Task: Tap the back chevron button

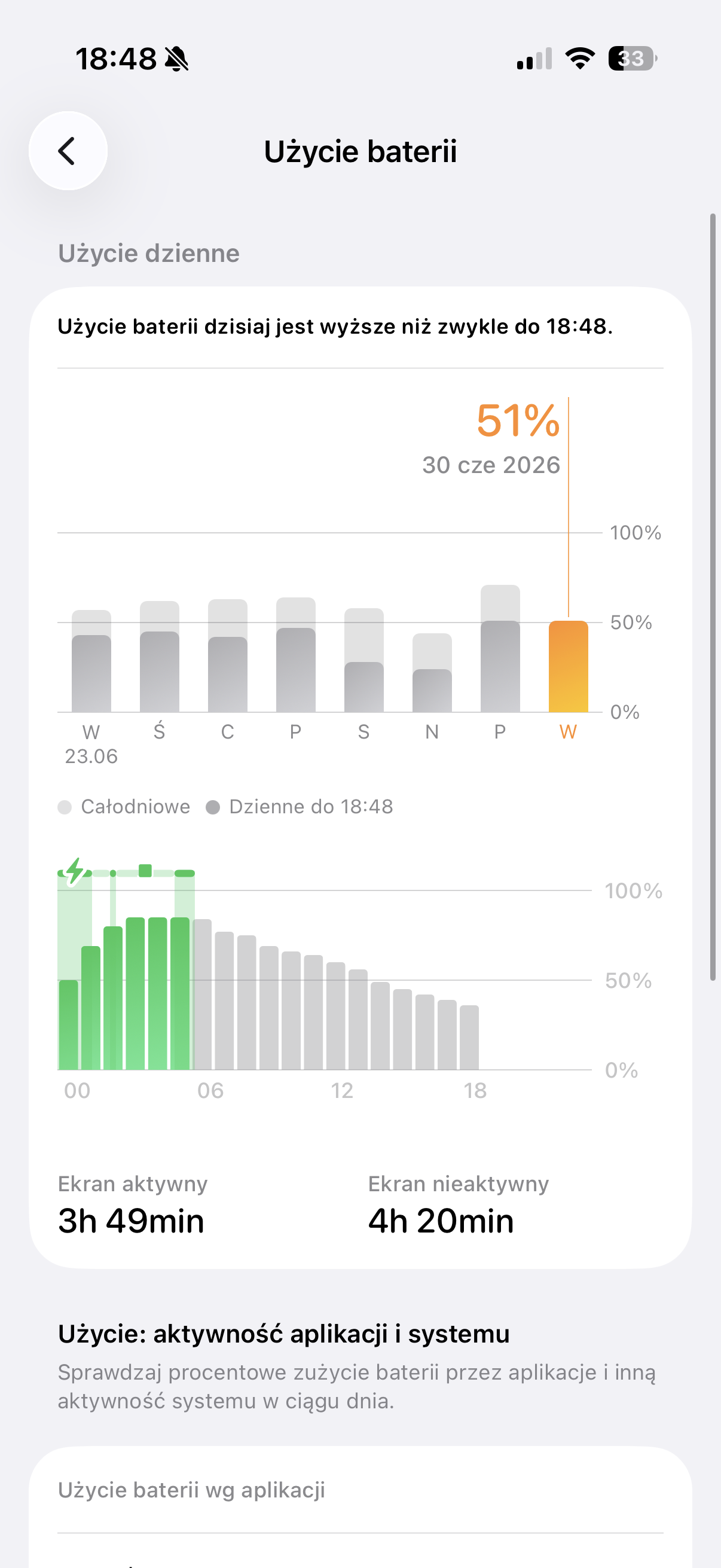Action: 68,151
